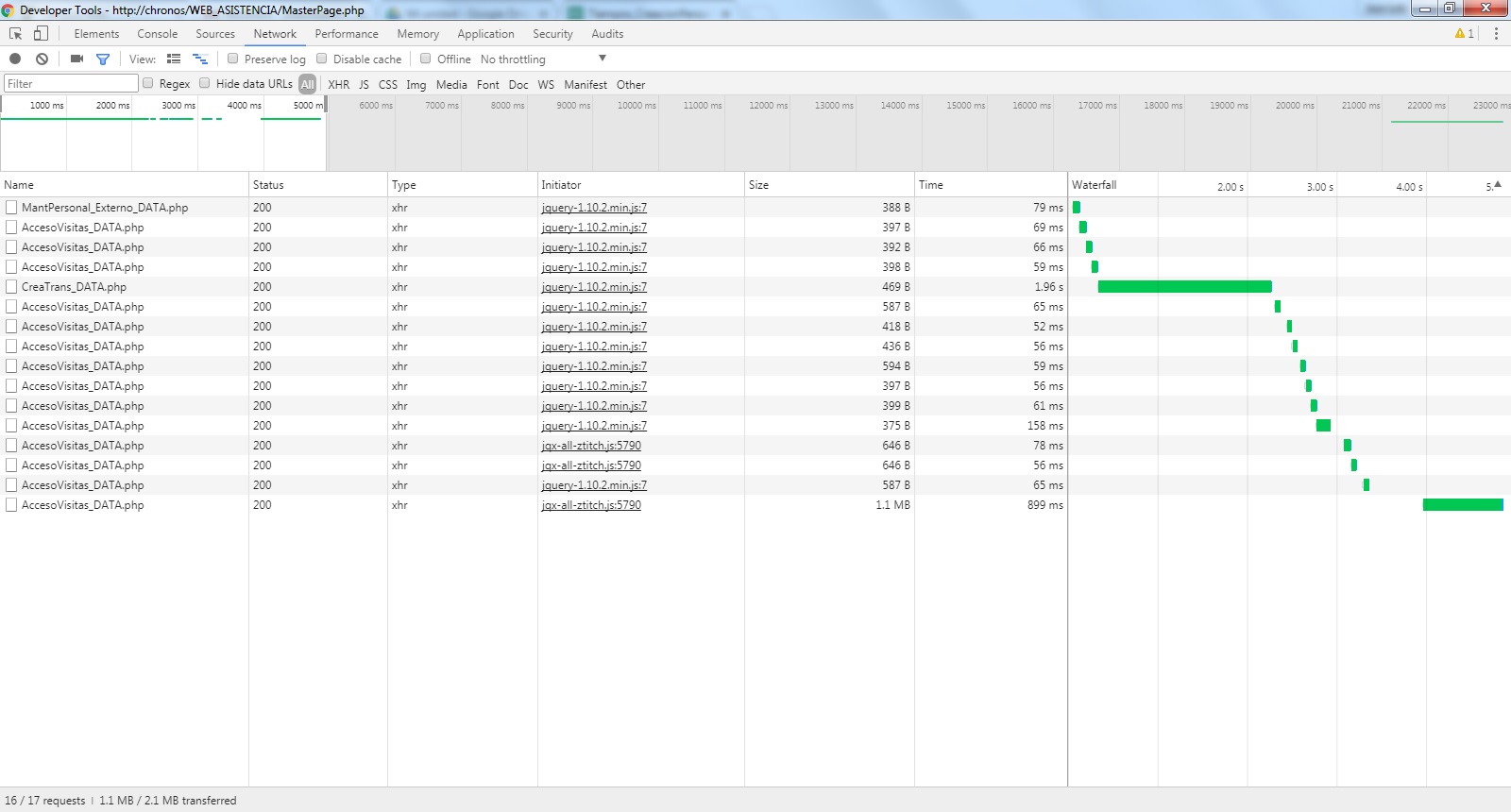Toggle the device toolbar icon

(x=41, y=34)
